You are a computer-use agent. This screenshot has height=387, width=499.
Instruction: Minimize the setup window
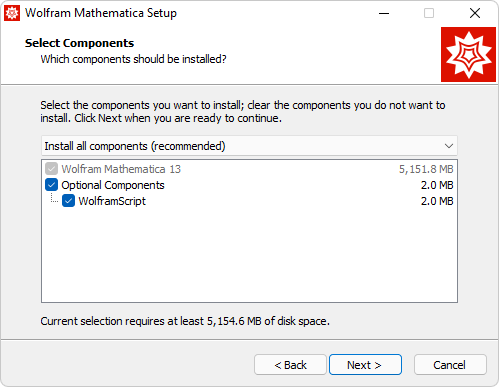[384, 13]
